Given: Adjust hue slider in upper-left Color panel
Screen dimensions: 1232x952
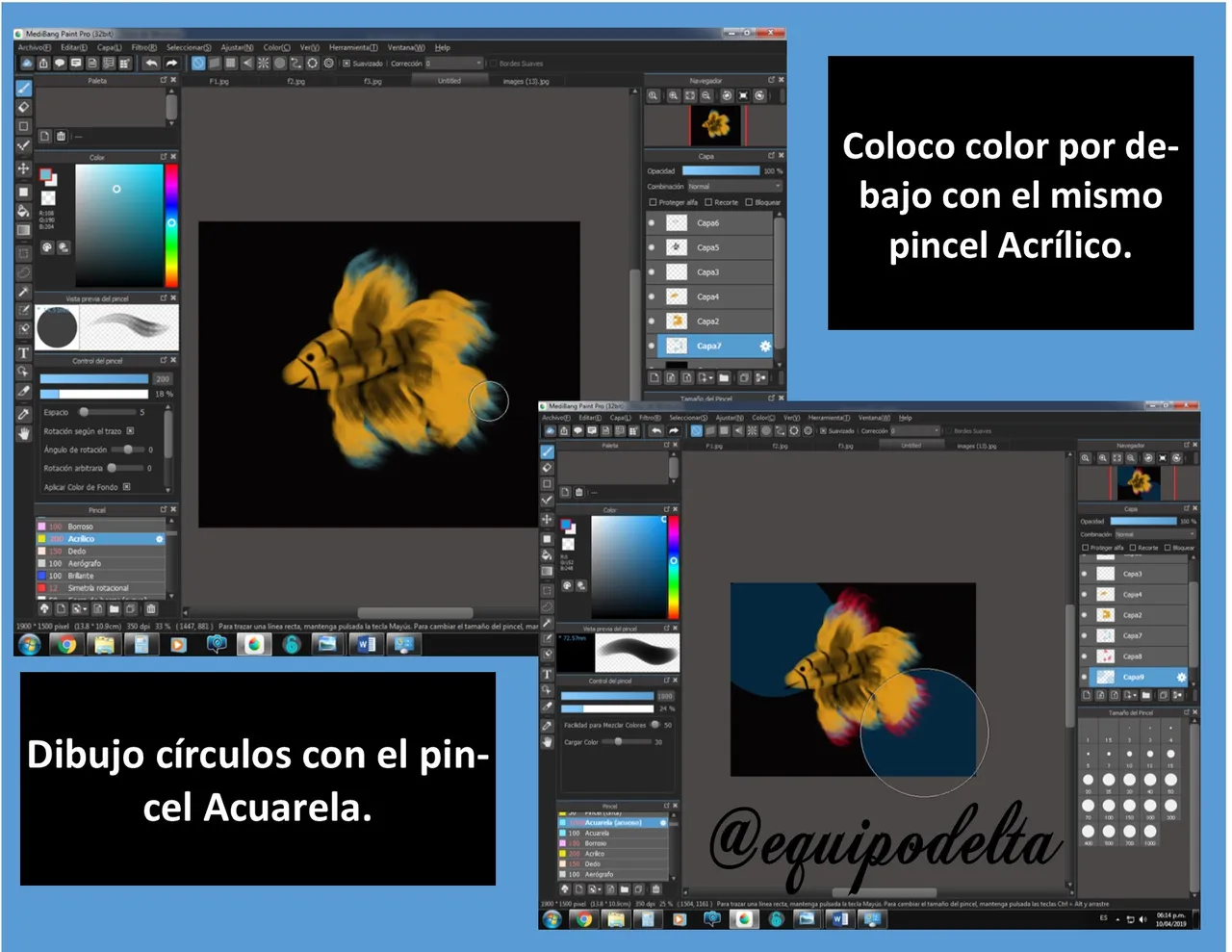Looking at the screenshot, I should coord(171,226).
